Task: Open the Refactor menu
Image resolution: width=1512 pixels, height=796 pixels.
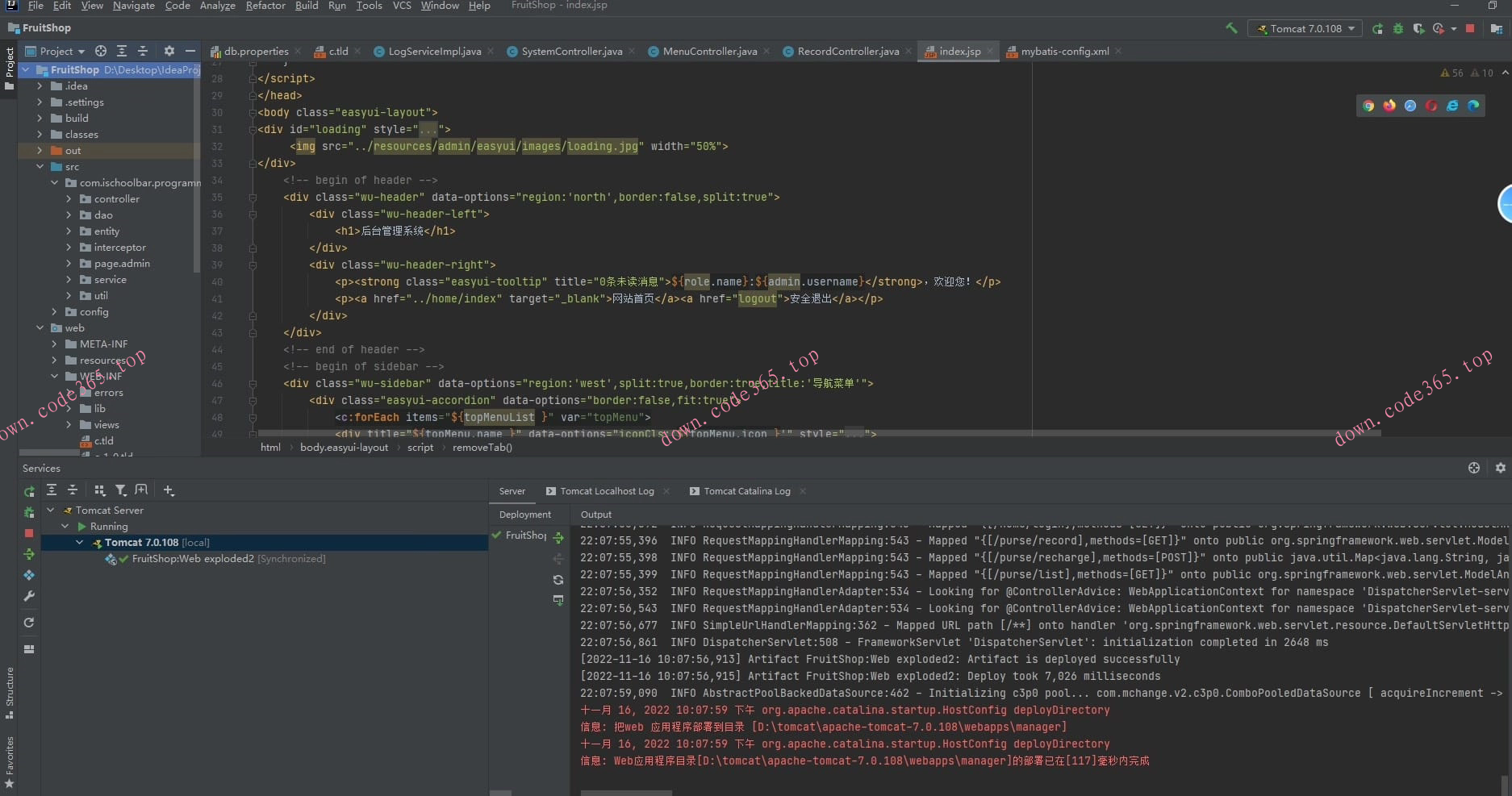Action: (x=265, y=6)
